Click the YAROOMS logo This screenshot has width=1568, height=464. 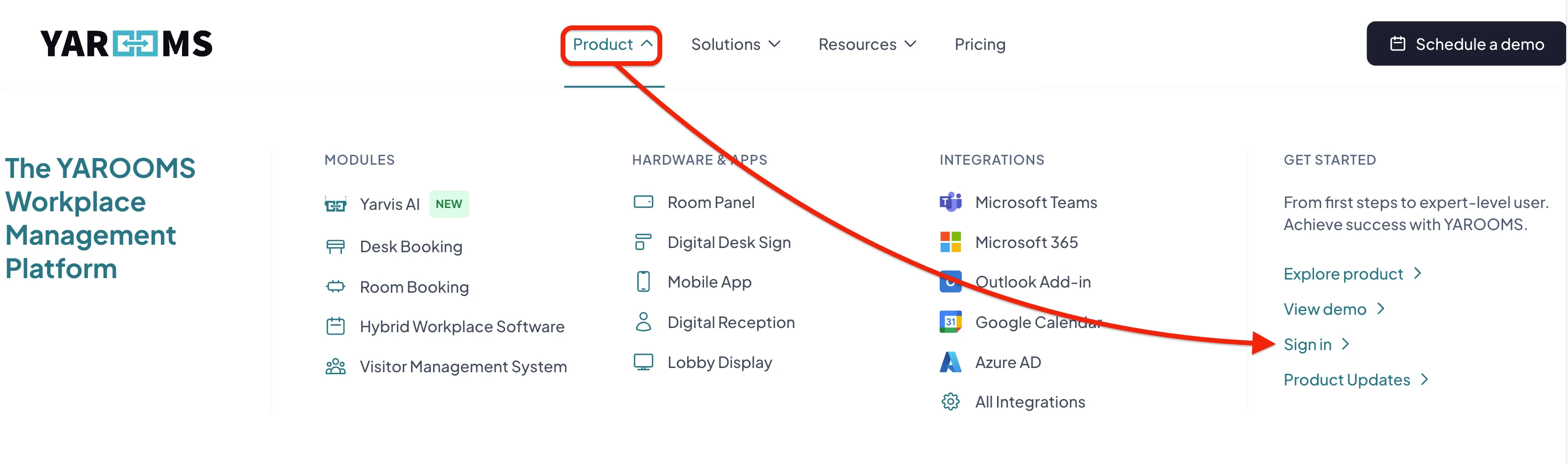[126, 43]
